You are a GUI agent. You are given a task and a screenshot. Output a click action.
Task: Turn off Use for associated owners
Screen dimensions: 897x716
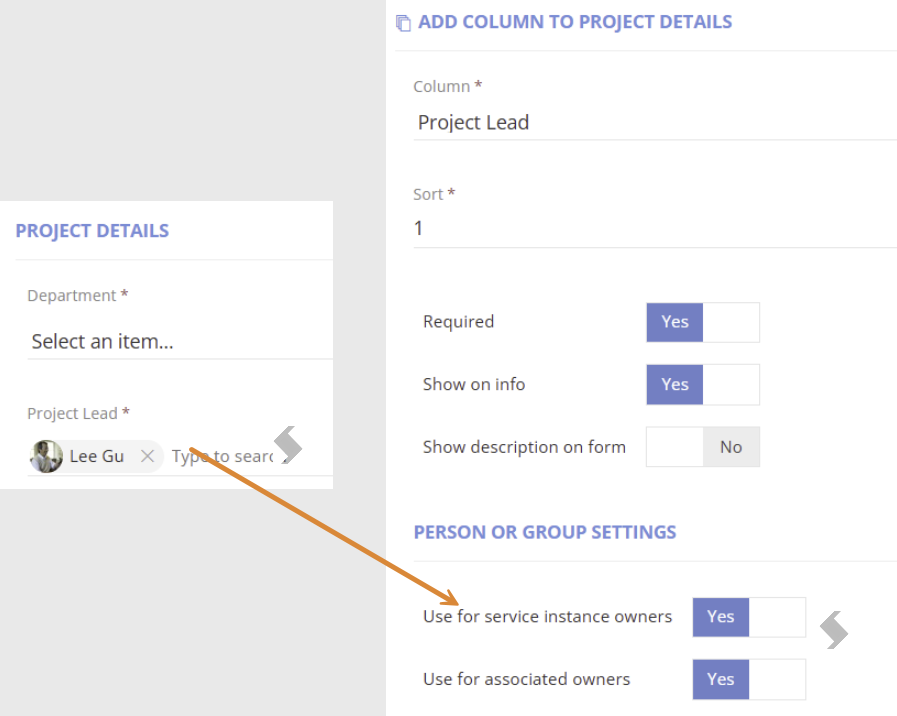[x=749, y=679]
